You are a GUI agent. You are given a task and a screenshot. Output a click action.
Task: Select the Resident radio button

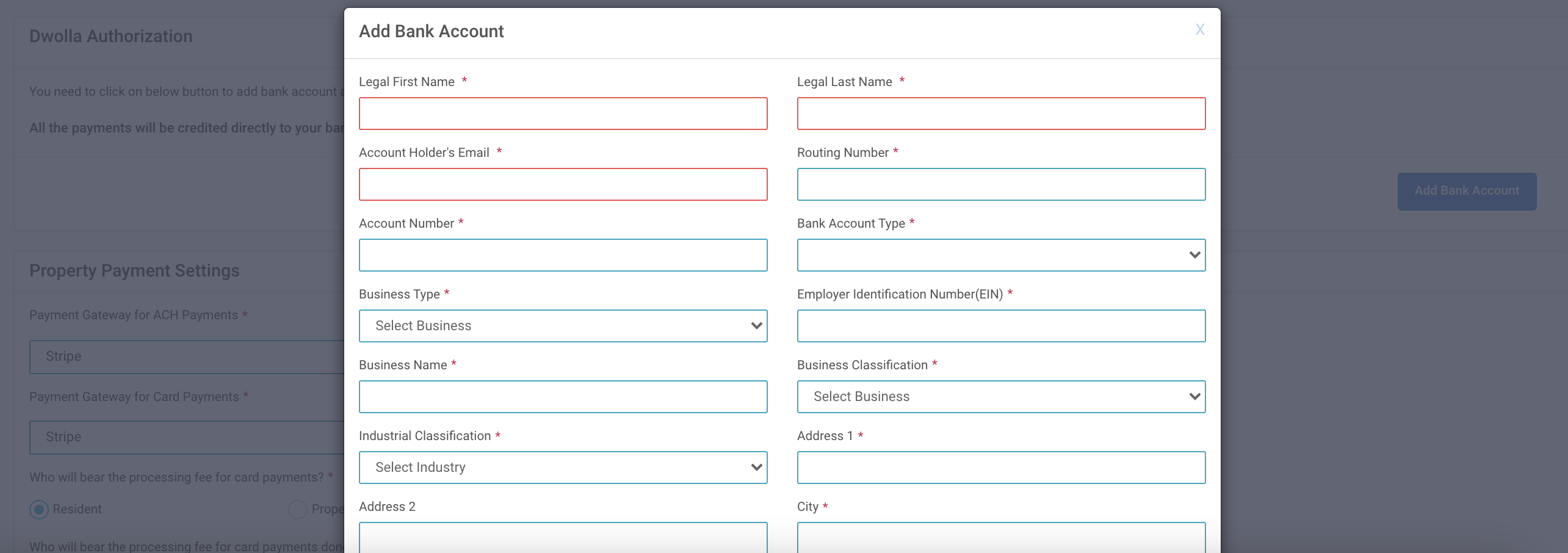coord(40,509)
